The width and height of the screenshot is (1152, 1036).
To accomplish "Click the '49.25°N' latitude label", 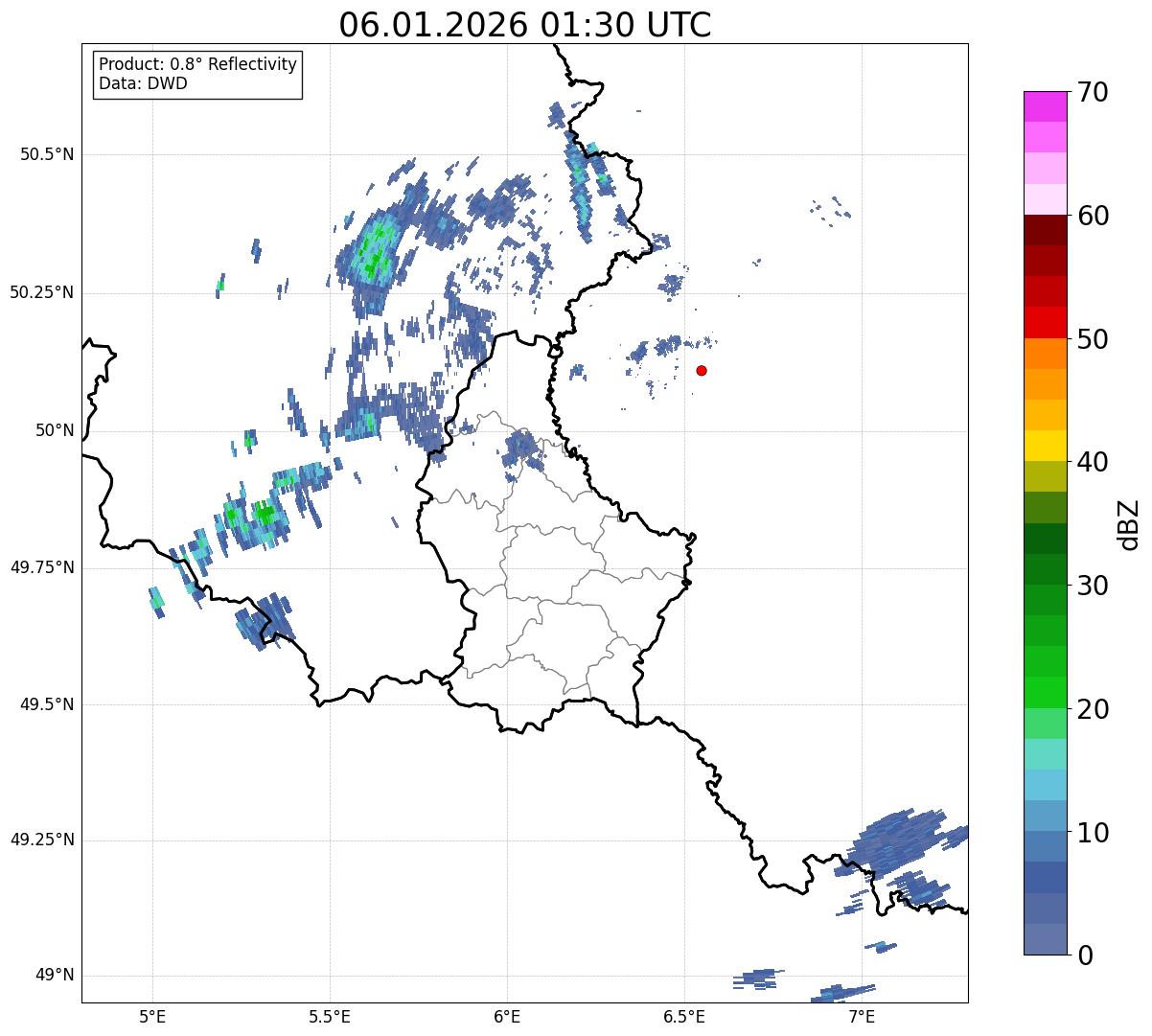I will click(x=42, y=840).
